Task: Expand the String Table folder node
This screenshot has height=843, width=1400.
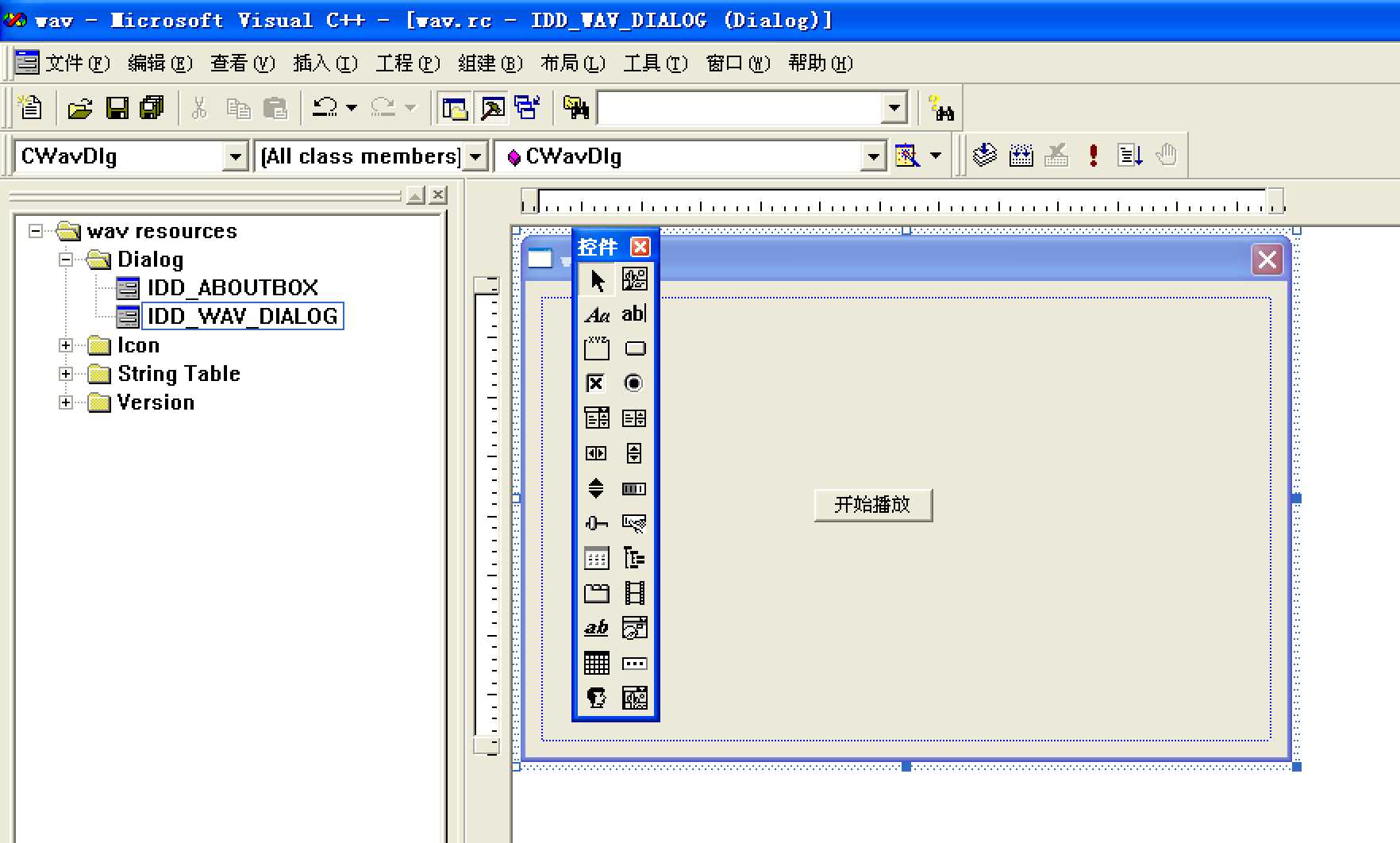Action: point(66,374)
